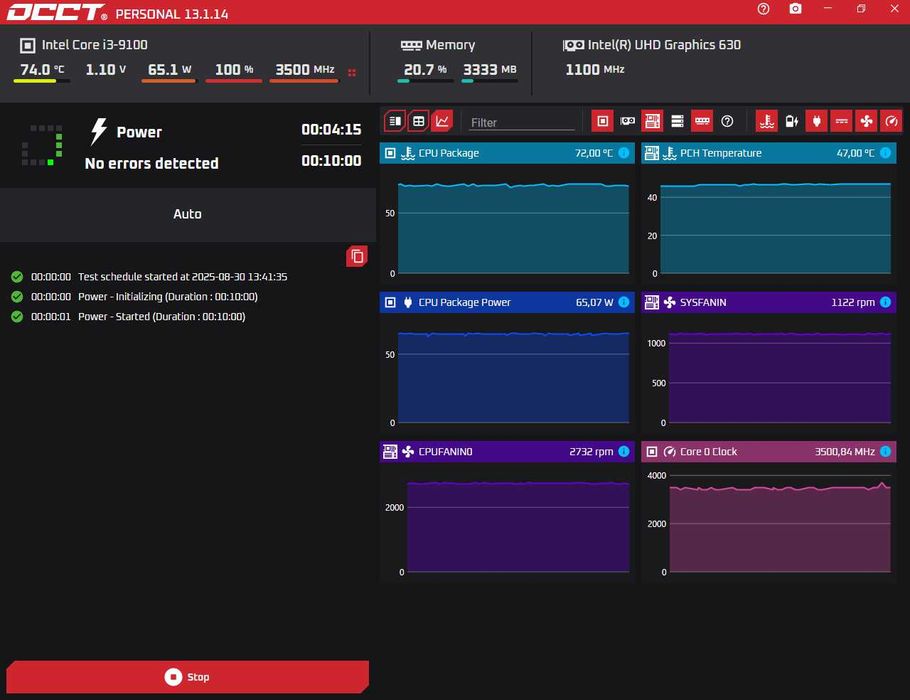Screen dimensions: 910x700
Task: Click the red dots beside 3500 MHz
Action: pos(352,73)
